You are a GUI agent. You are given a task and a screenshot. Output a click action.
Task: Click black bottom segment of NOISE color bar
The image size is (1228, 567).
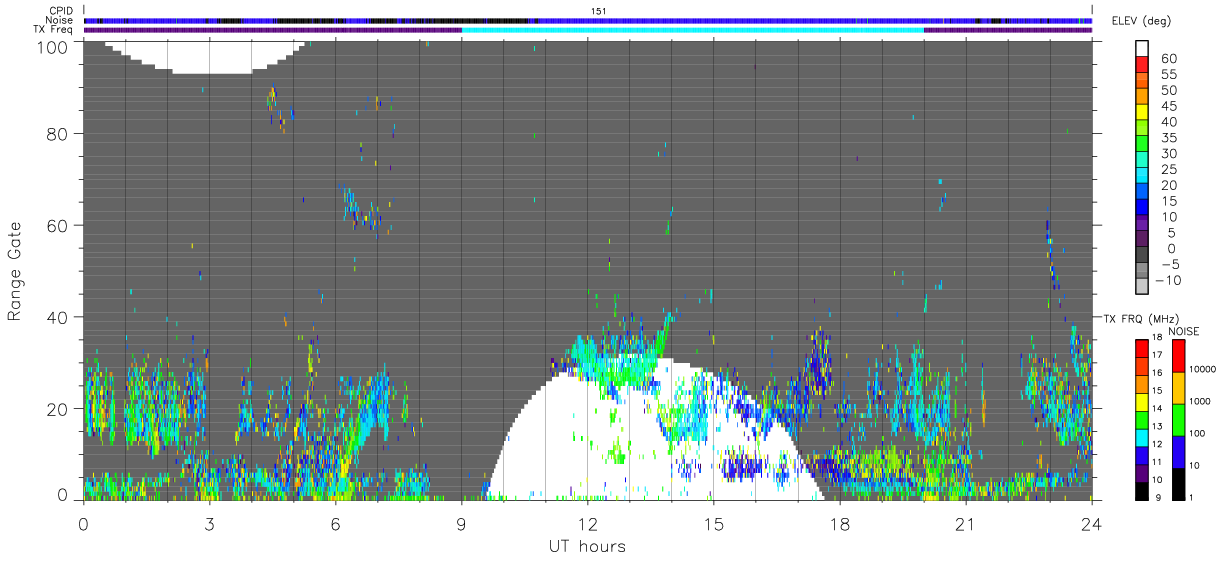pyautogui.click(x=1177, y=483)
